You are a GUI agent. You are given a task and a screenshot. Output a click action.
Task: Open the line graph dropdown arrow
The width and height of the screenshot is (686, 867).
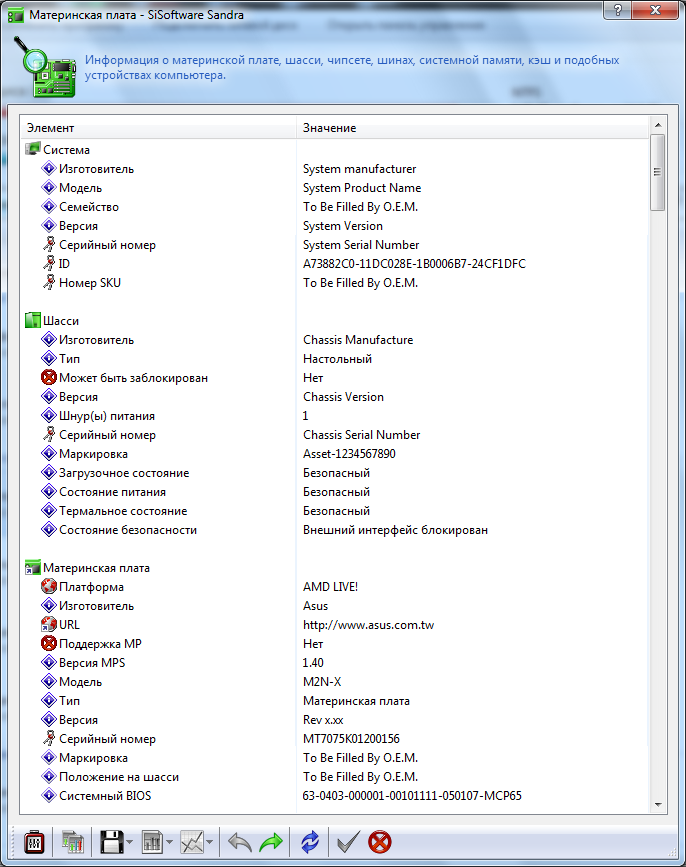pos(210,843)
